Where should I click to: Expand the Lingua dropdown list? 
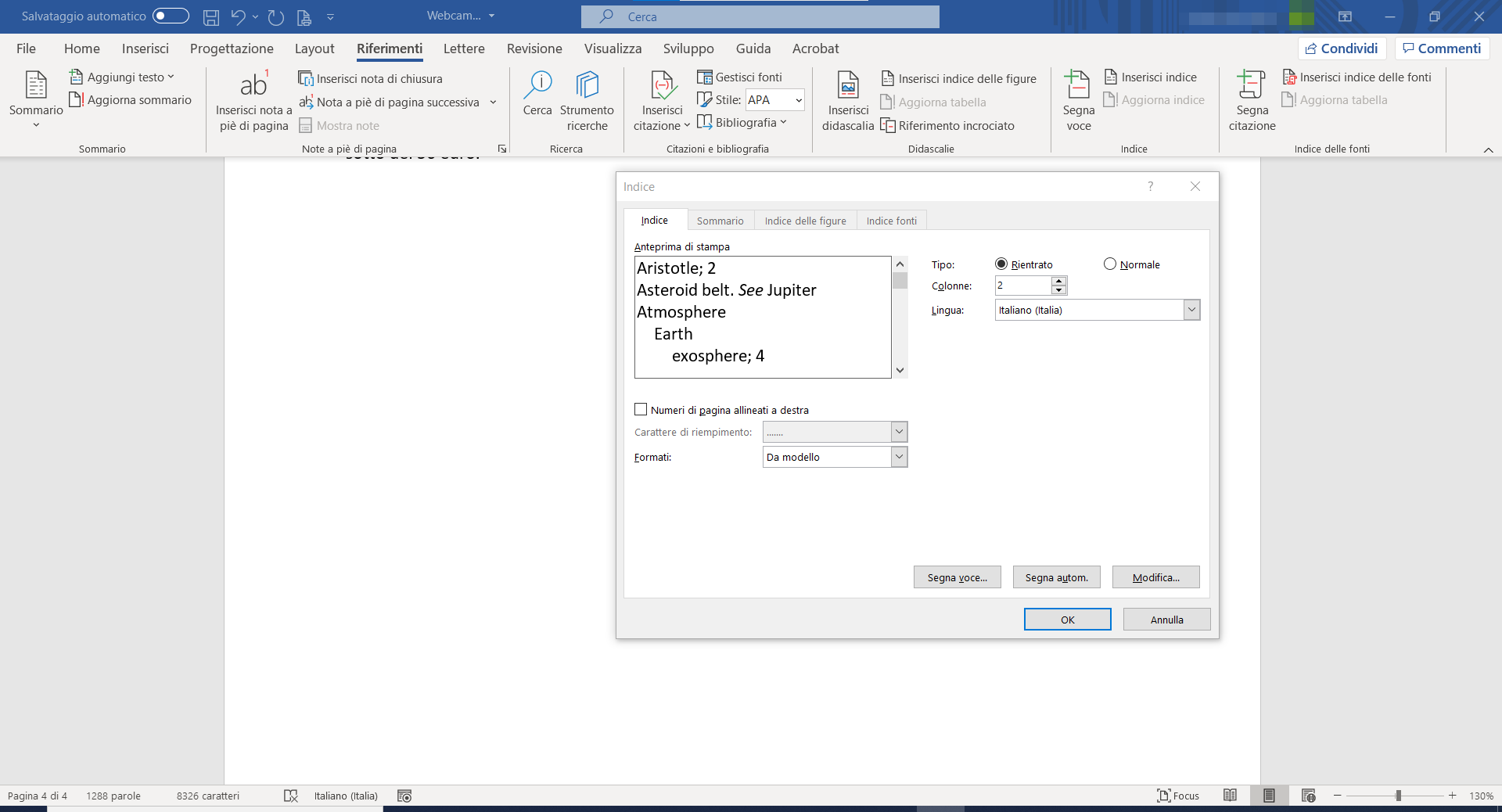tap(1191, 311)
